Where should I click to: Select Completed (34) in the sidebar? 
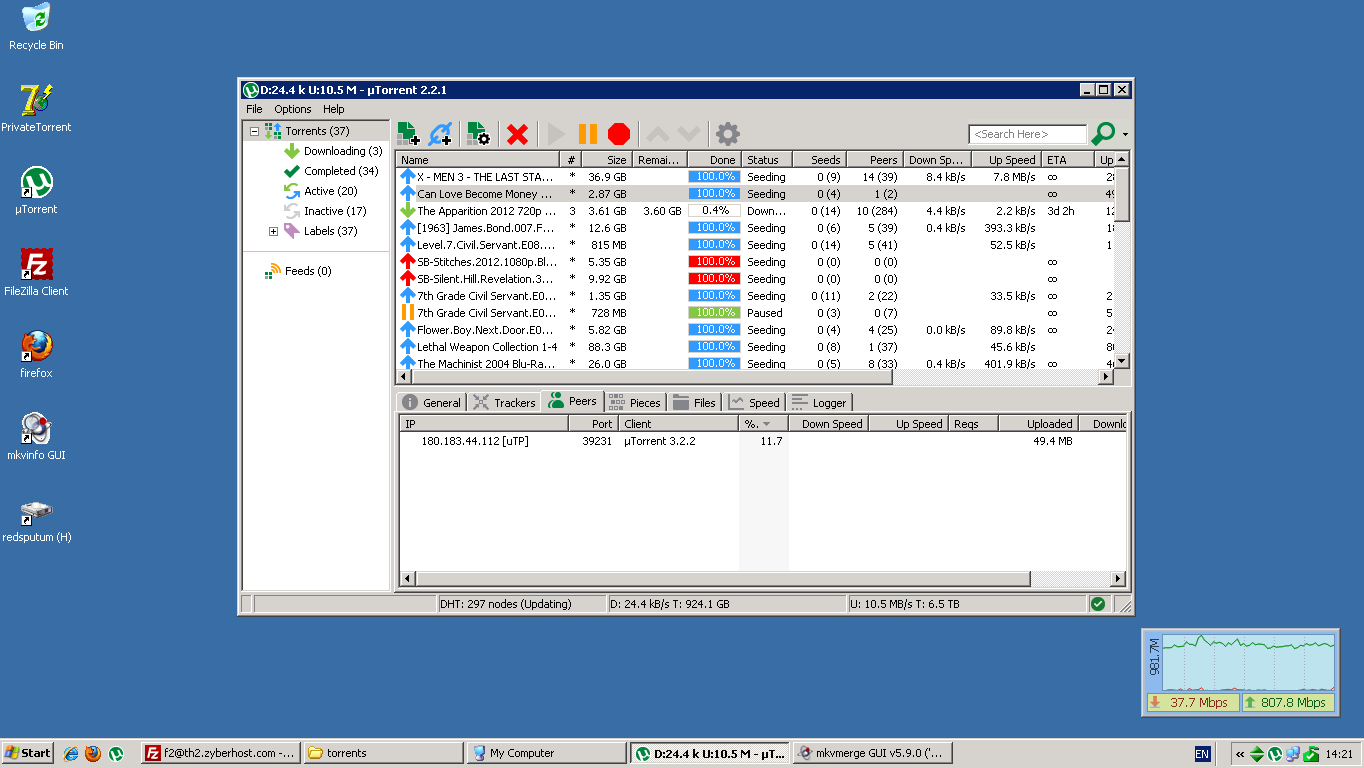[x=341, y=171]
